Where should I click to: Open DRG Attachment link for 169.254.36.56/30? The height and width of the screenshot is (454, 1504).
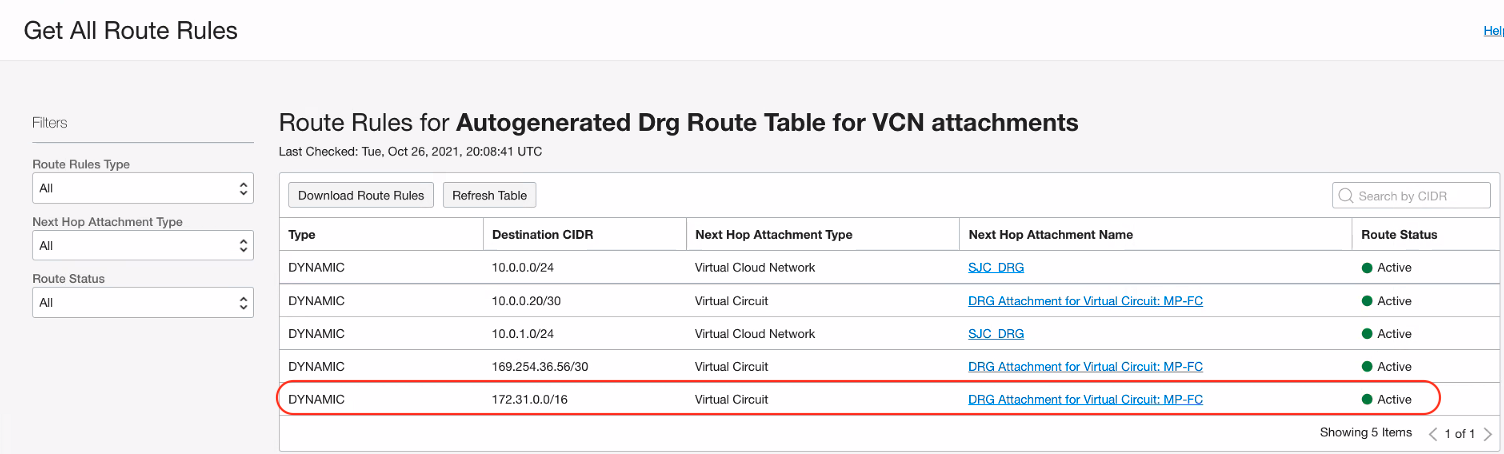point(1085,367)
